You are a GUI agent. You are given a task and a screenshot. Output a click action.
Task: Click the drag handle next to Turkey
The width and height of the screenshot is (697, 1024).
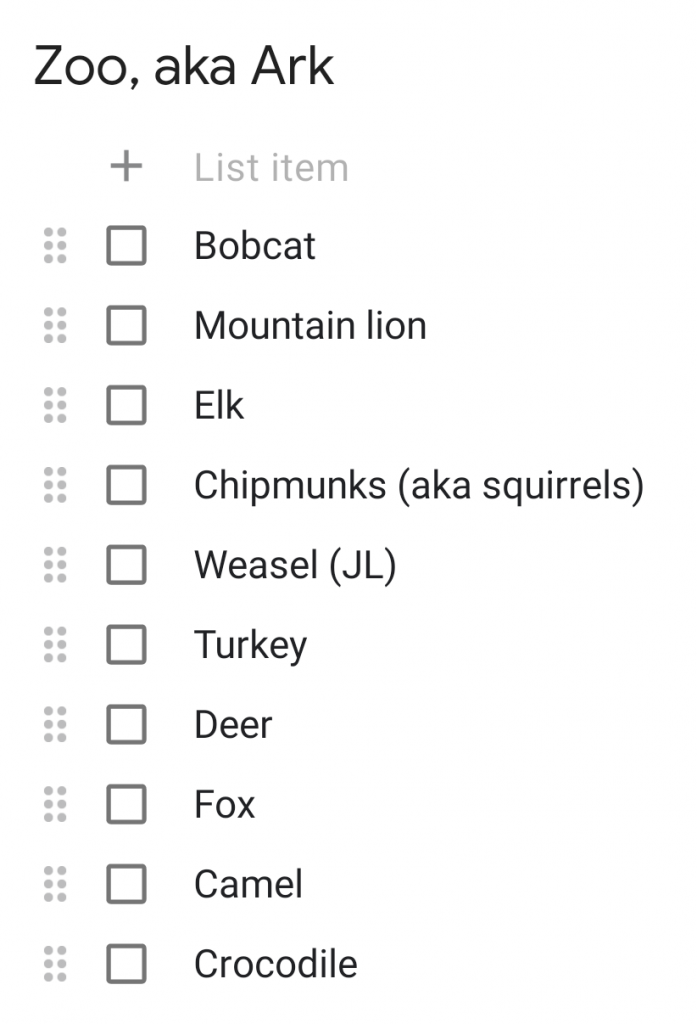[x=56, y=645]
